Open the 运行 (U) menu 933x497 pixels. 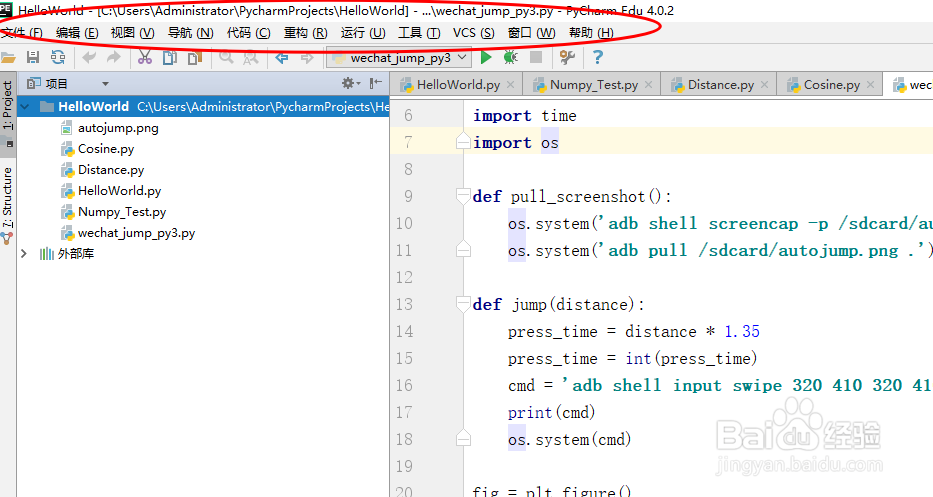(x=363, y=33)
